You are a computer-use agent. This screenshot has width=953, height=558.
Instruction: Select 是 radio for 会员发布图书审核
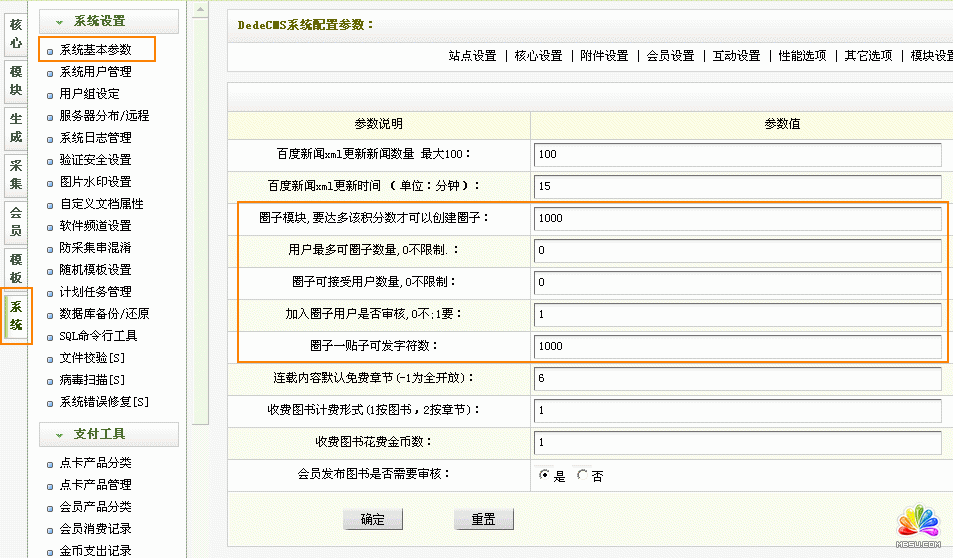(545, 476)
